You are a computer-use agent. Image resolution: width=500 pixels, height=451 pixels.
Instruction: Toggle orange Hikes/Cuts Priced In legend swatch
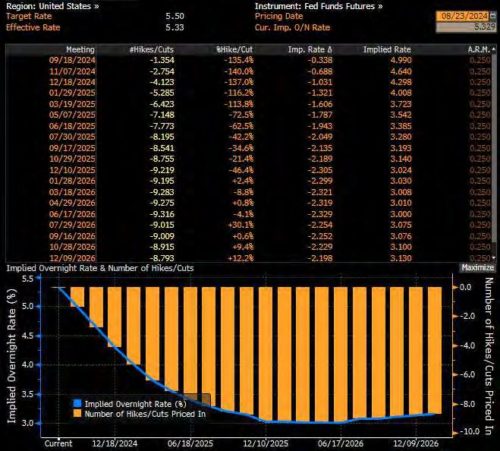(x=77, y=414)
